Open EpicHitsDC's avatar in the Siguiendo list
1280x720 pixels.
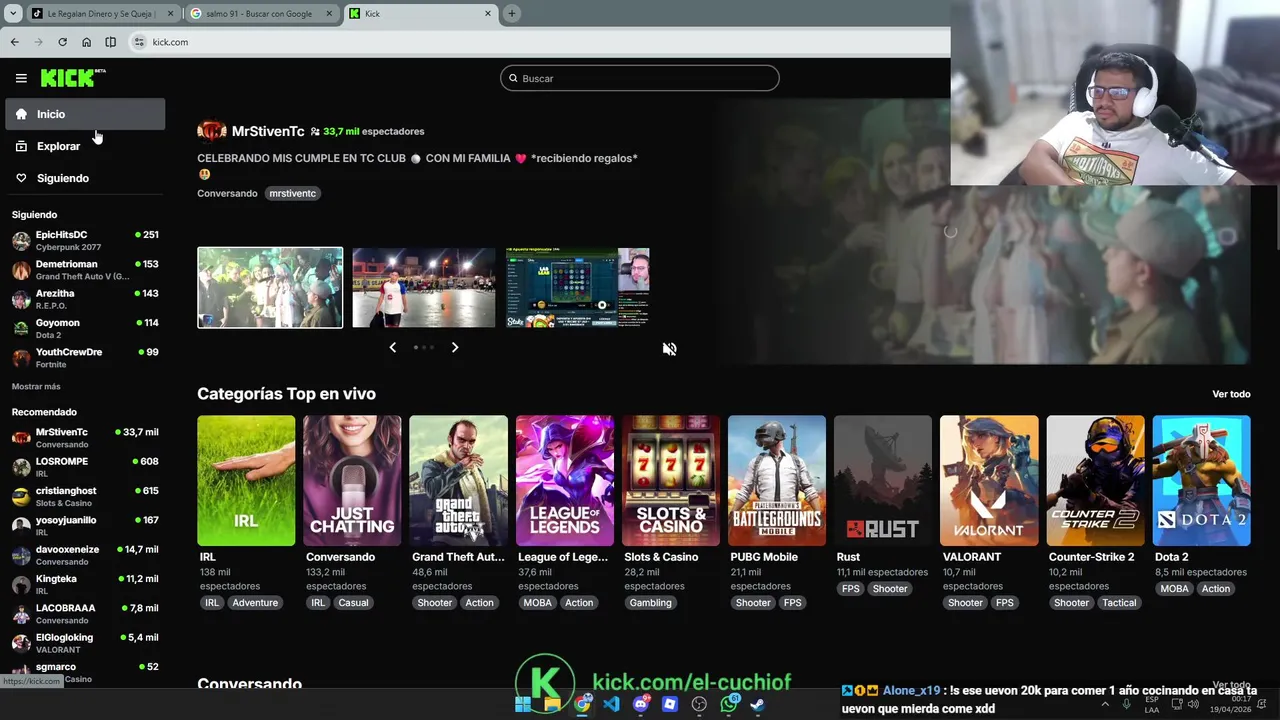tap(21, 241)
